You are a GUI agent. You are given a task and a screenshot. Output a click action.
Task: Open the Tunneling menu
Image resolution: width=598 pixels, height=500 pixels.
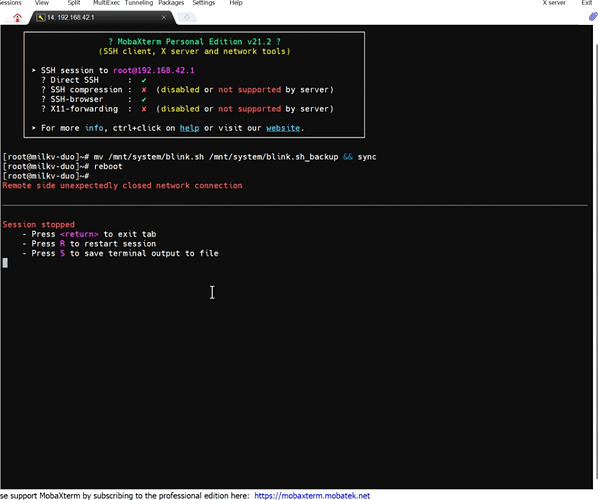(x=139, y=3)
